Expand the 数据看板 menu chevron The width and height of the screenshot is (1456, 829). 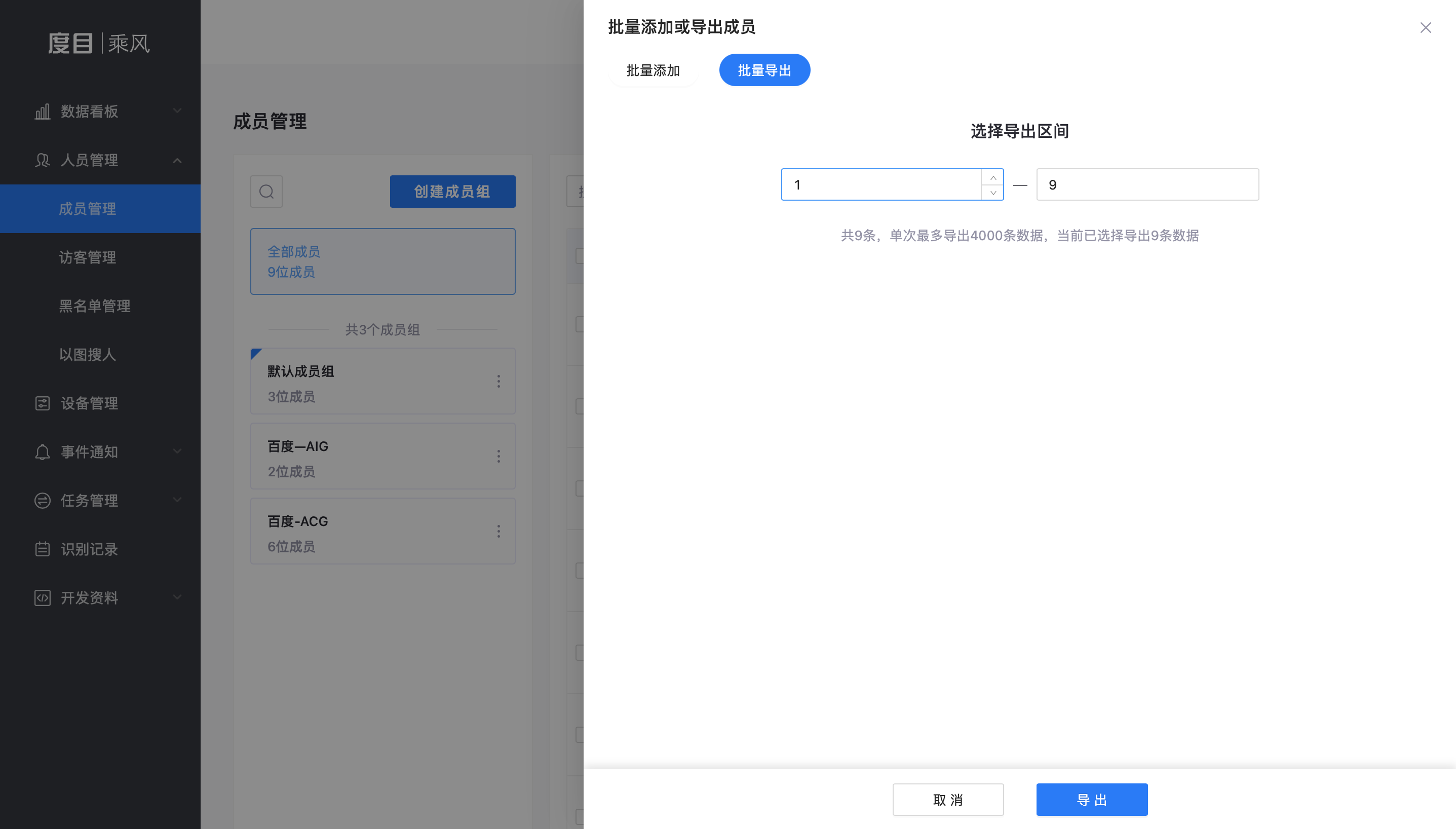(178, 110)
